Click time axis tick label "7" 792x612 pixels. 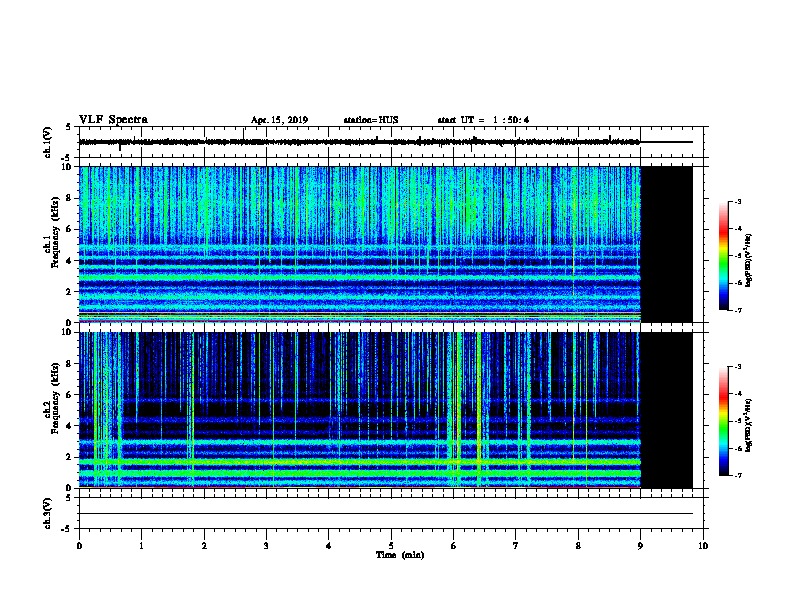coord(516,545)
